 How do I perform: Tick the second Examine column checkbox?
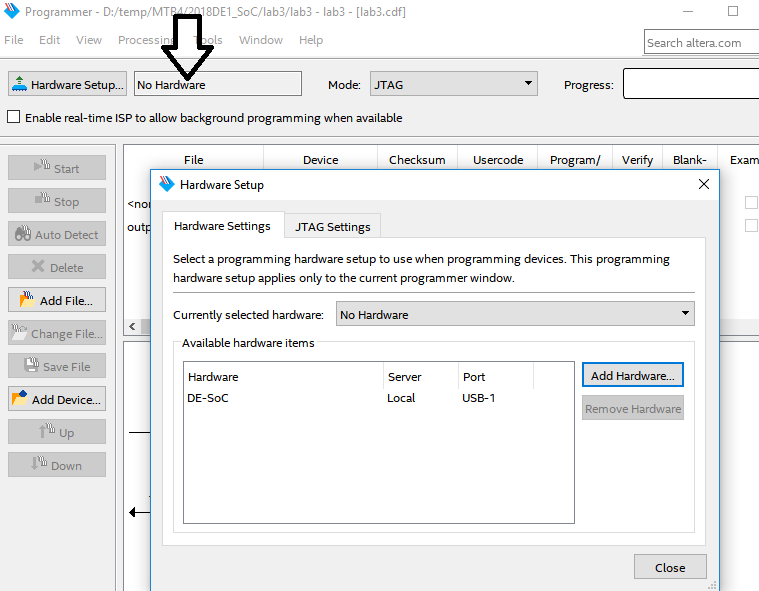(x=750, y=226)
